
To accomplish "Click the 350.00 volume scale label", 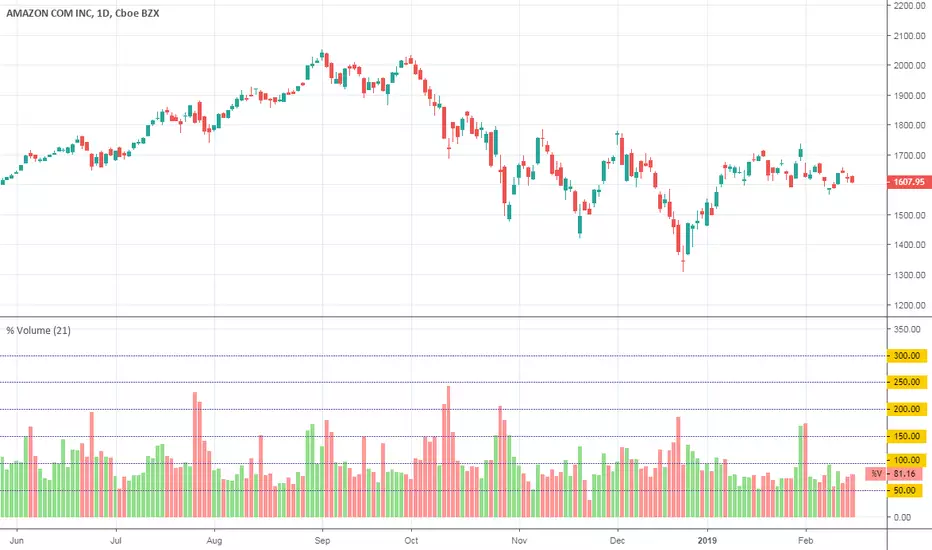I will (907, 329).
